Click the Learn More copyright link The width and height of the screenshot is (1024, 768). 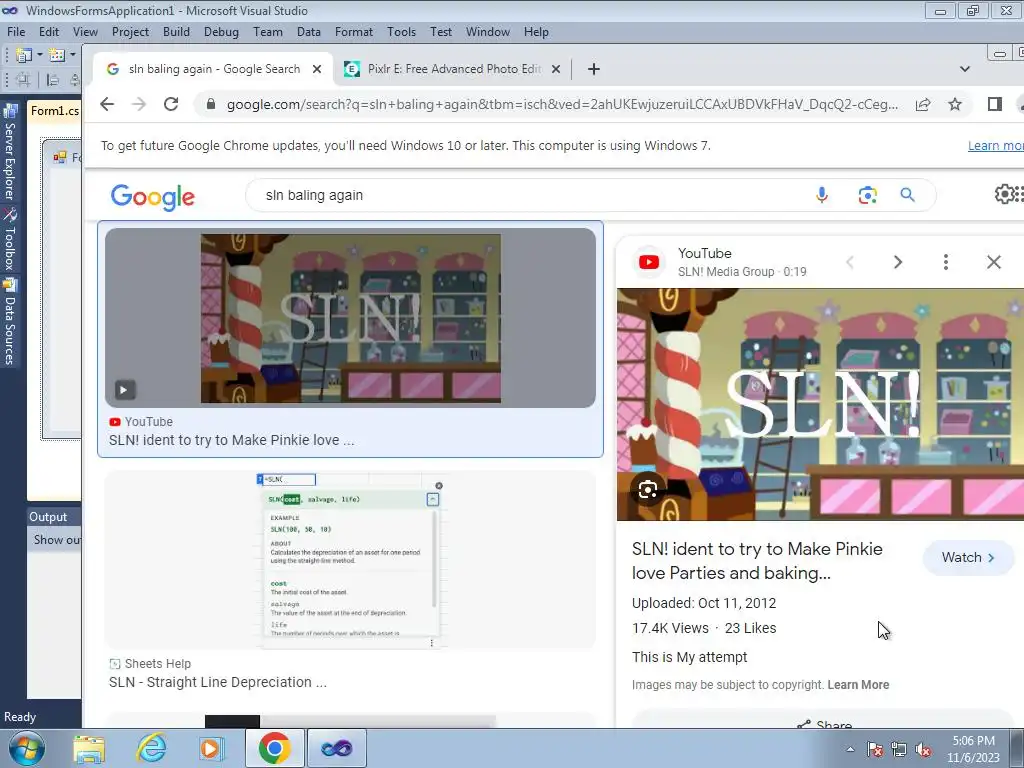pos(858,685)
